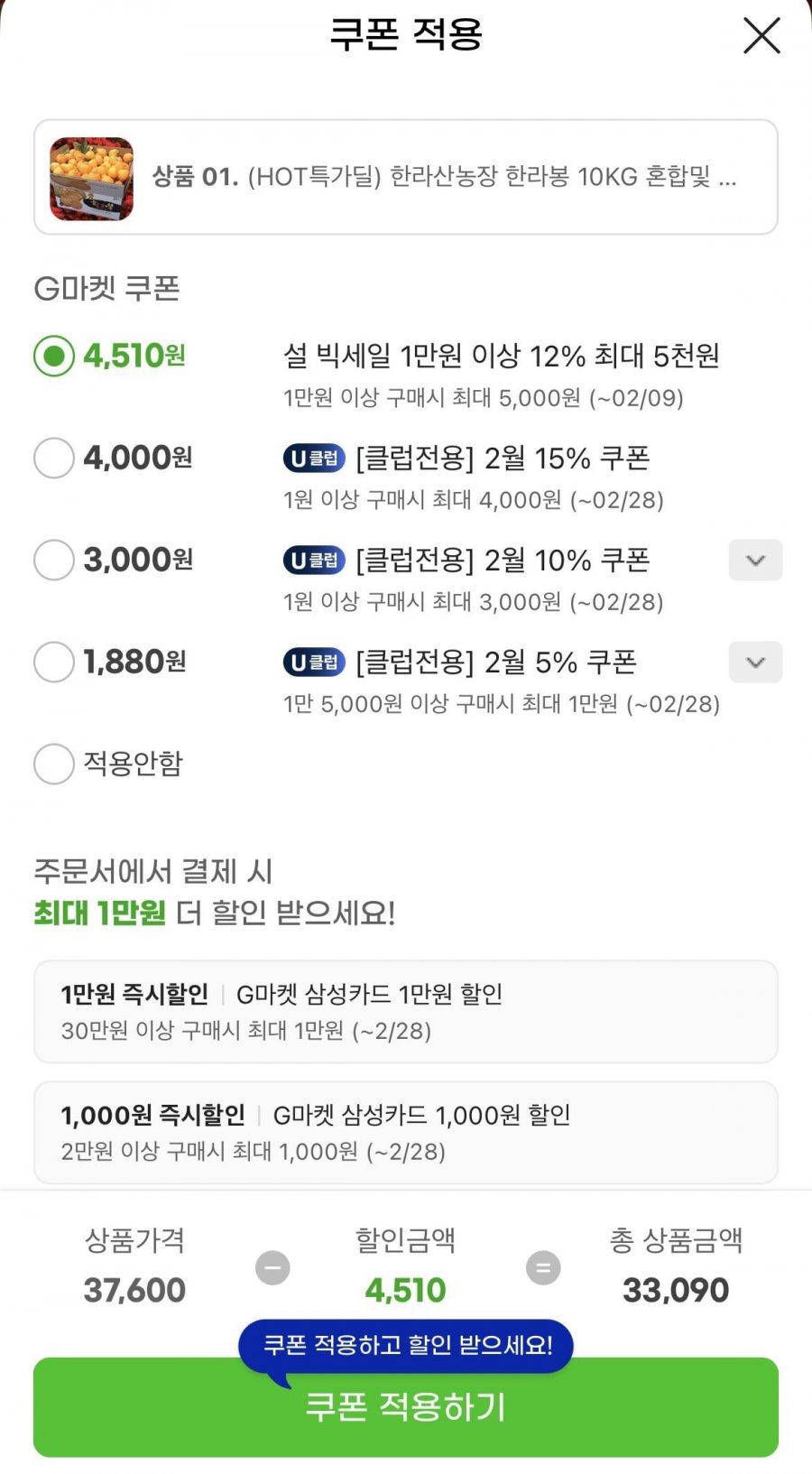812x1474 pixels.
Task: Click U클럽 badge on 10% coupon
Action: (314, 561)
